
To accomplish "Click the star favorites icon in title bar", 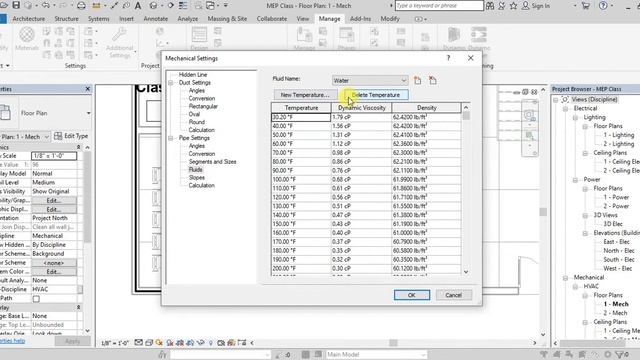I will pos(513,6).
